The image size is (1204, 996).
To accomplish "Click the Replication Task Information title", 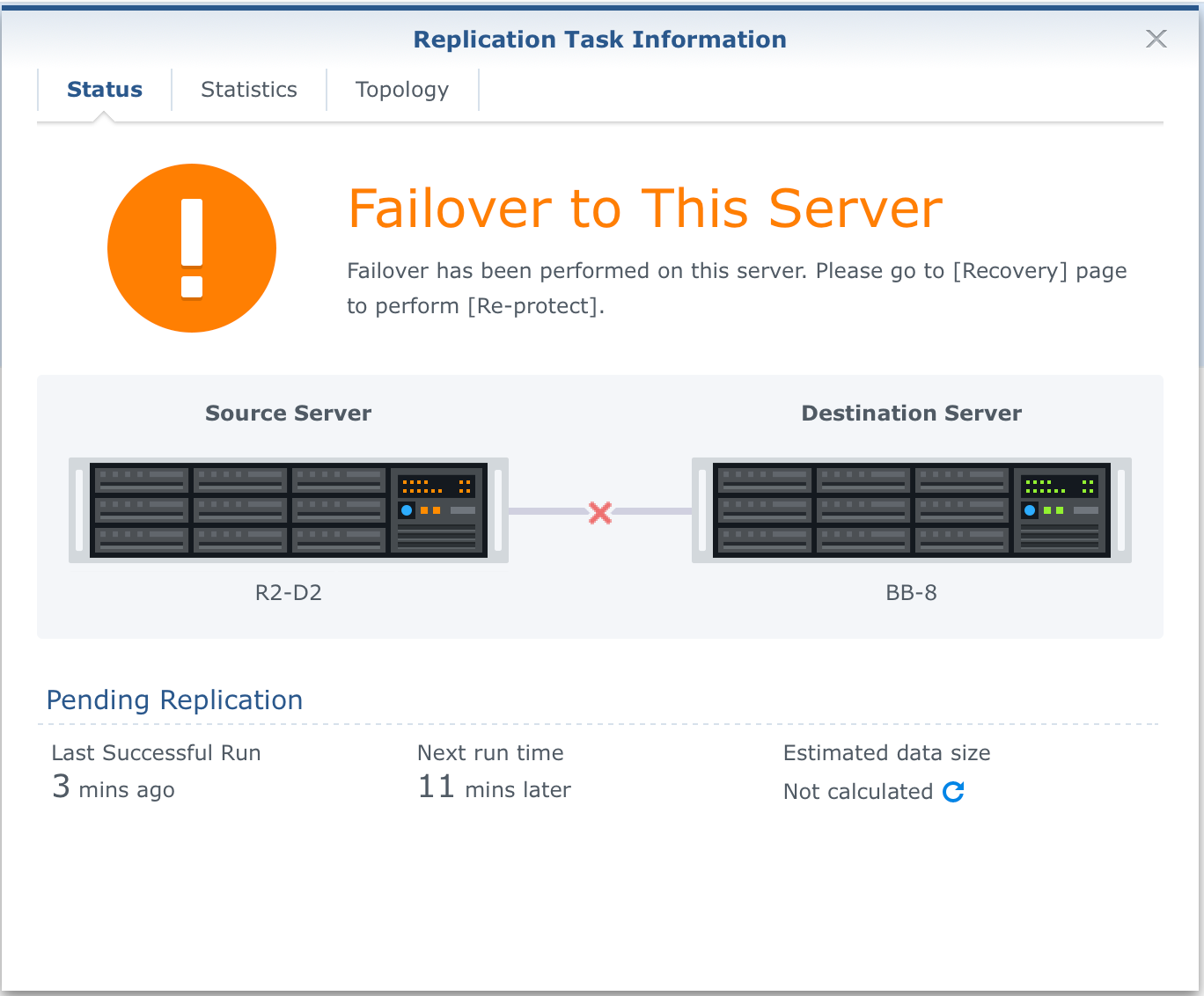I will [600, 40].
